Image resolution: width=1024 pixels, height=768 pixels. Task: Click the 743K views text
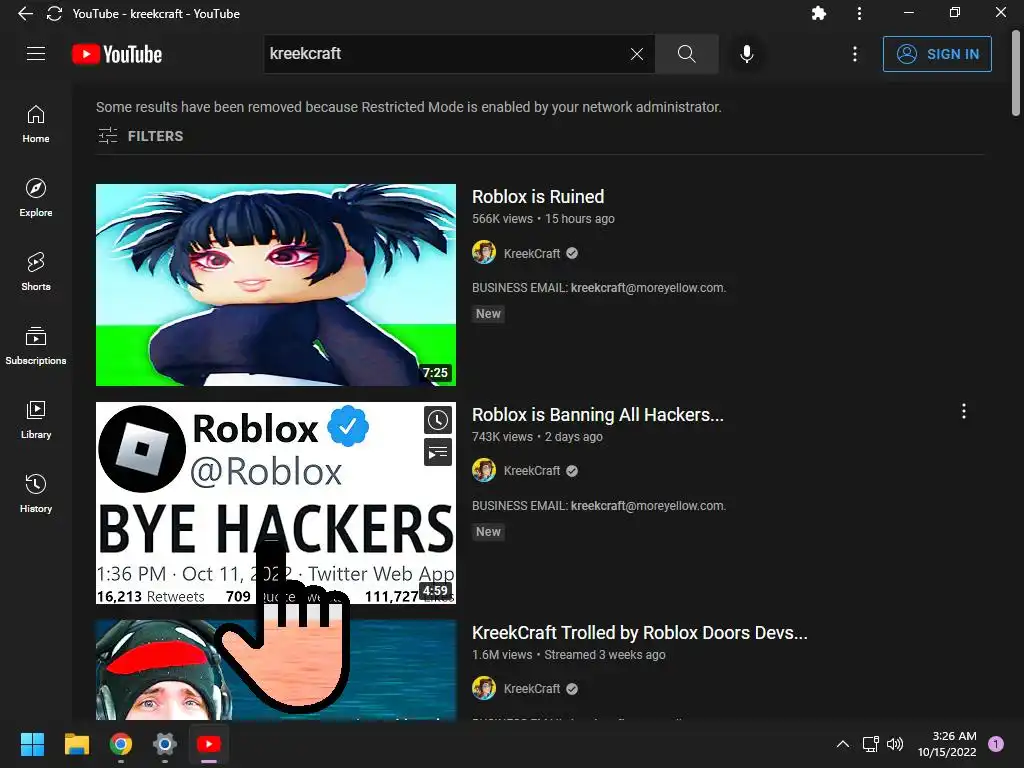pyautogui.click(x=502, y=437)
